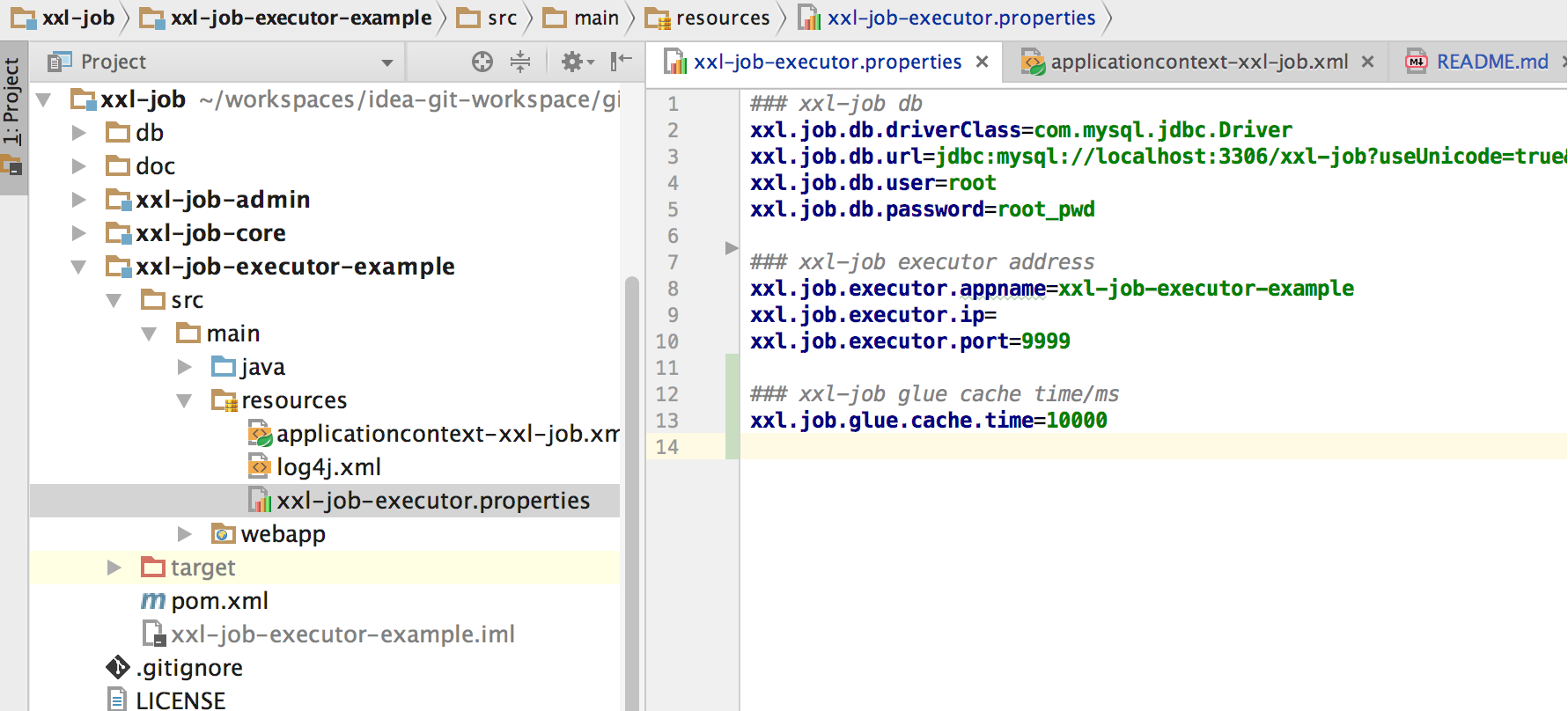Switch to xxl-job-executor.properties editor tab
The image size is (1568, 711).
[827, 62]
